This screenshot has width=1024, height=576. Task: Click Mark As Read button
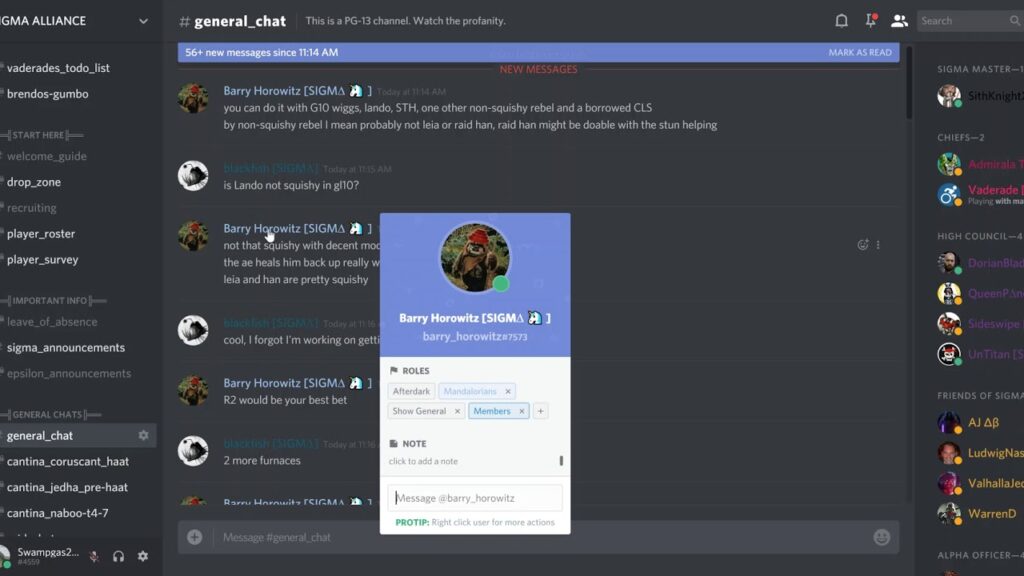859,52
